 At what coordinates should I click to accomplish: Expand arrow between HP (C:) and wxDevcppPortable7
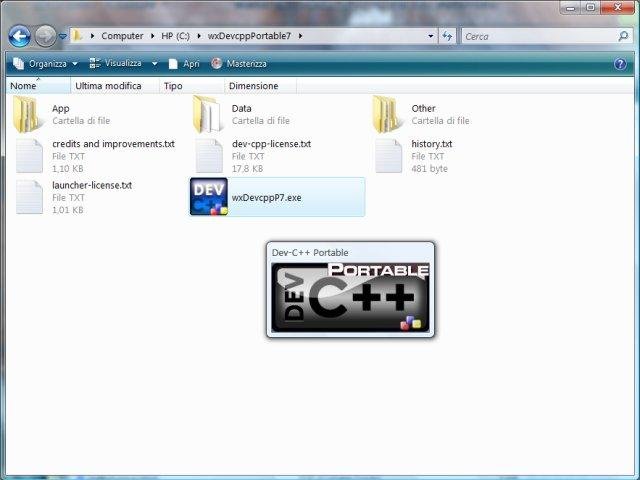(x=199, y=36)
